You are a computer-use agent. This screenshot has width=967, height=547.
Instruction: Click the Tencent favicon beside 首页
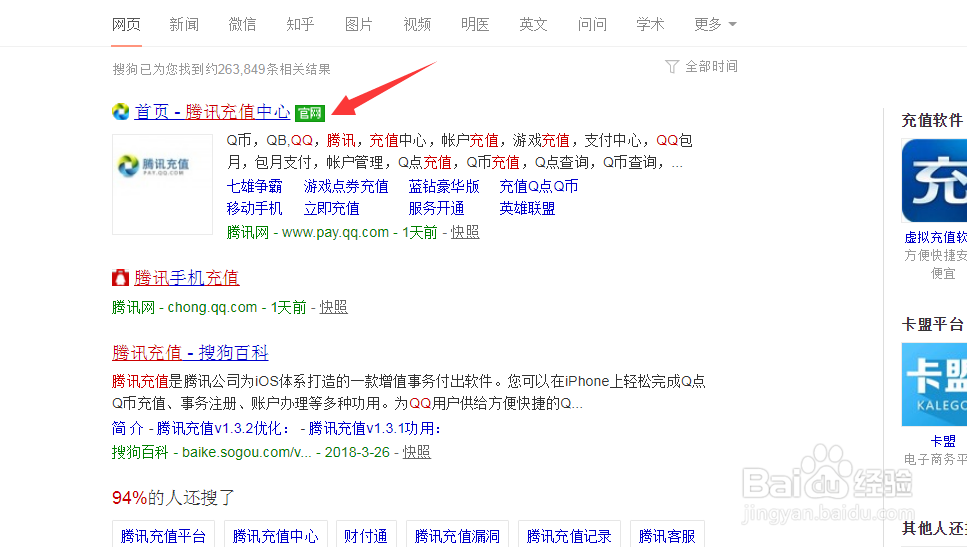pos(121,112)
